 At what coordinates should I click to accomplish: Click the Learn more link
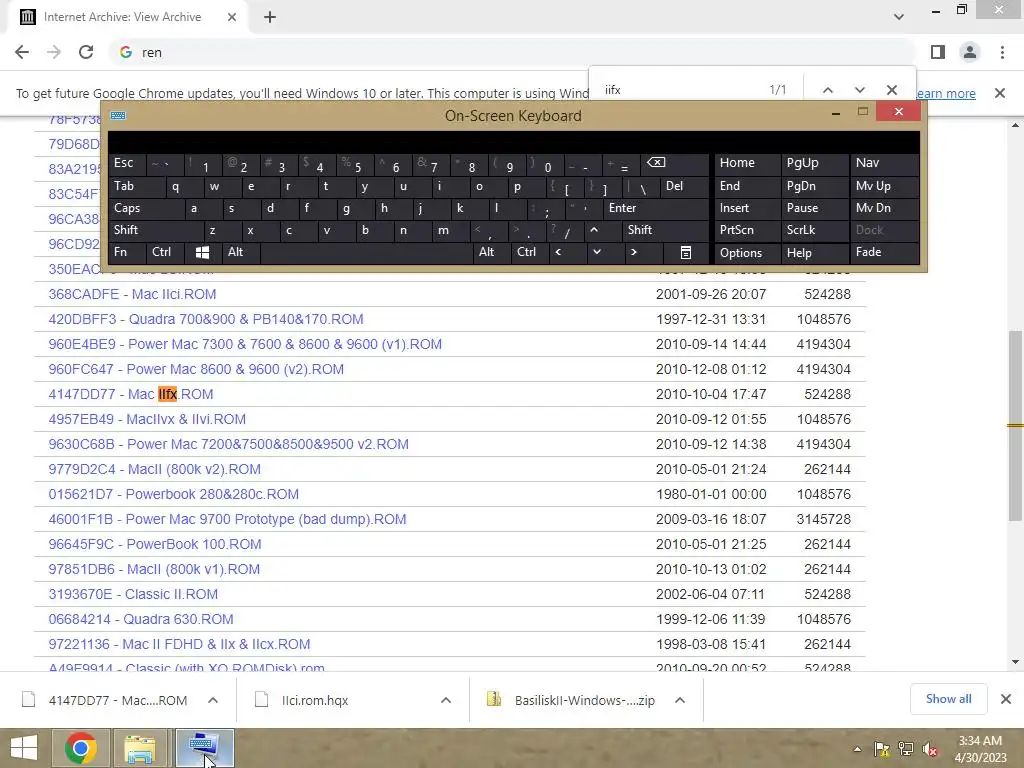(x=946, y=93)
